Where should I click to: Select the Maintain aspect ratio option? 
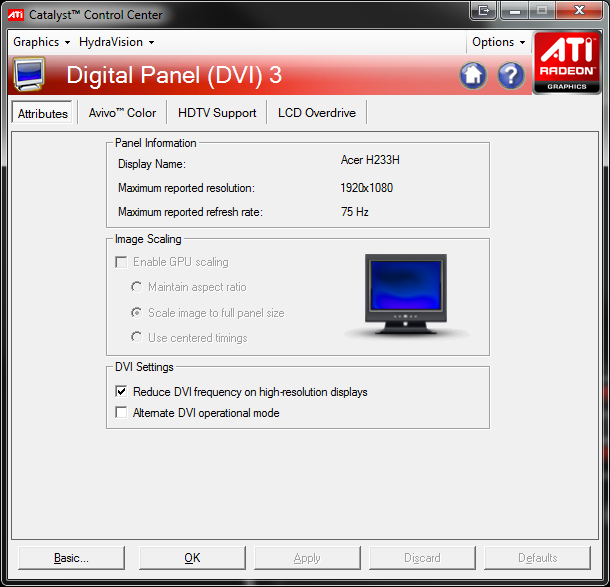137,287
